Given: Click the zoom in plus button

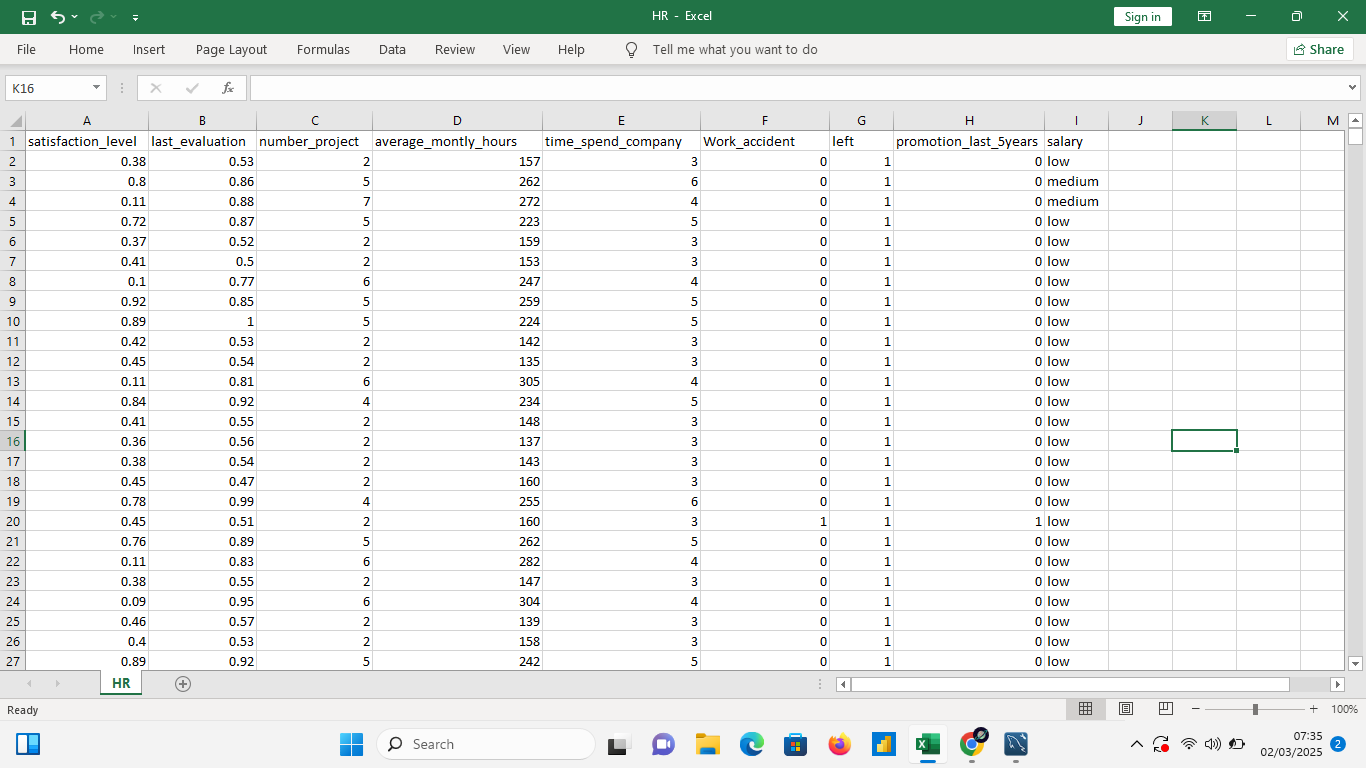Looking at the screenshot, I should 1313,709.
